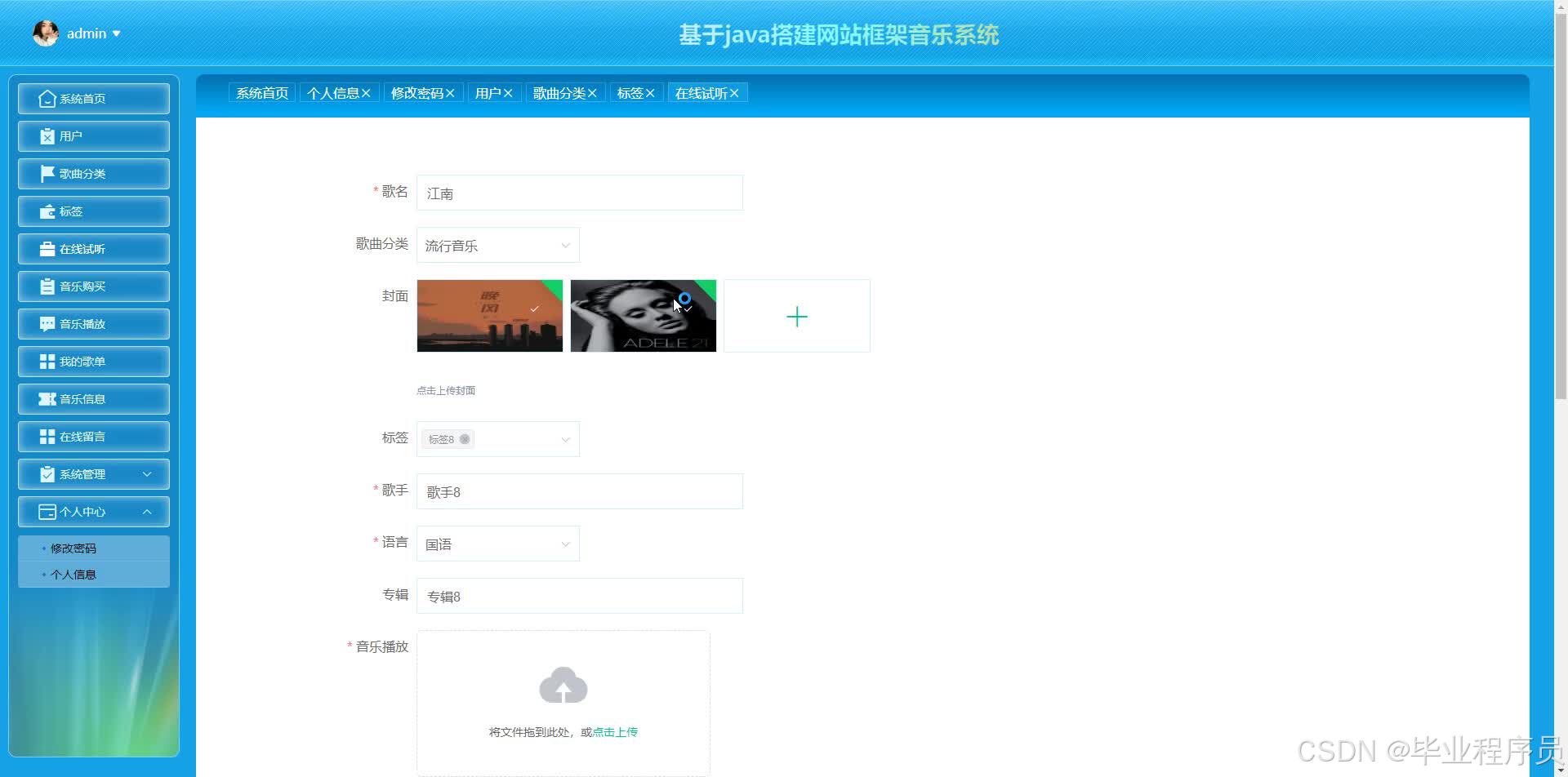Click the 点击上传 upload link

click(x=615, y=732)
